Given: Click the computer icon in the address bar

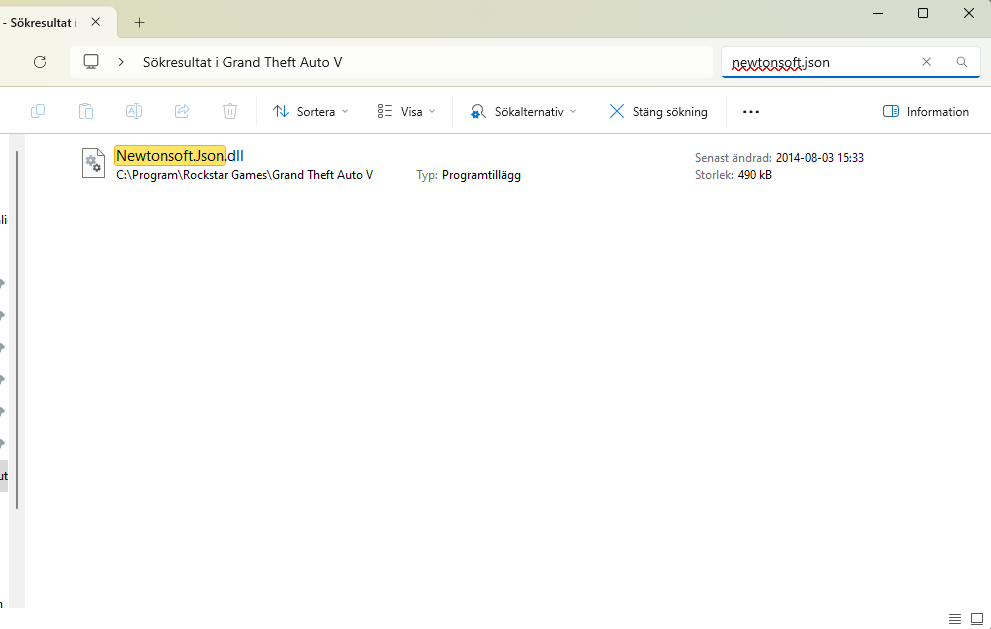Looking at the screenshot, I should pyautogui.click(x=91, y=62).
